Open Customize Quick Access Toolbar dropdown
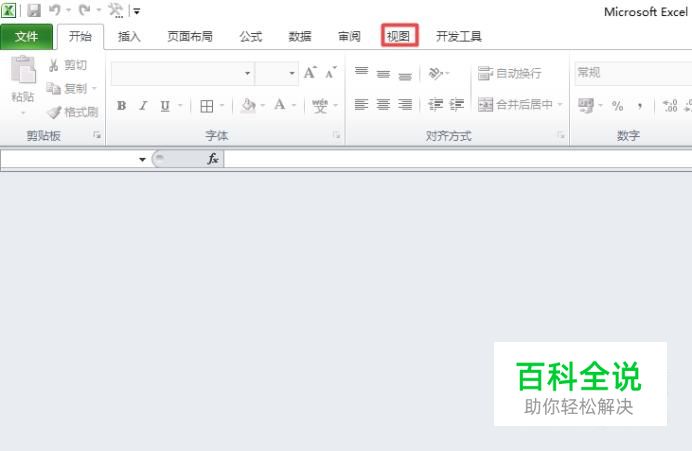 point(137,11)
